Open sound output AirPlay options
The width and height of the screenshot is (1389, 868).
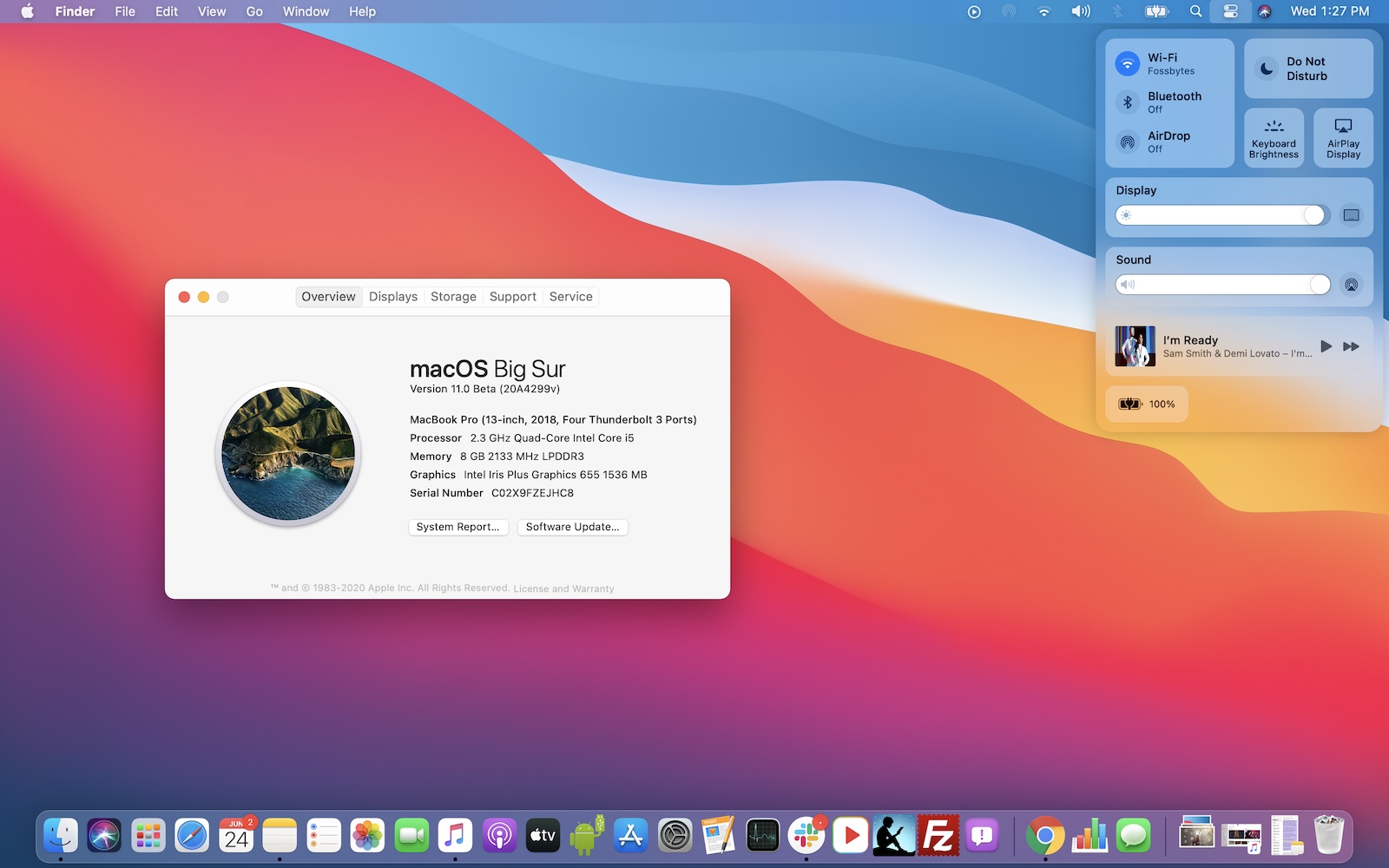pyautogui.click(x=1351, y=285)
